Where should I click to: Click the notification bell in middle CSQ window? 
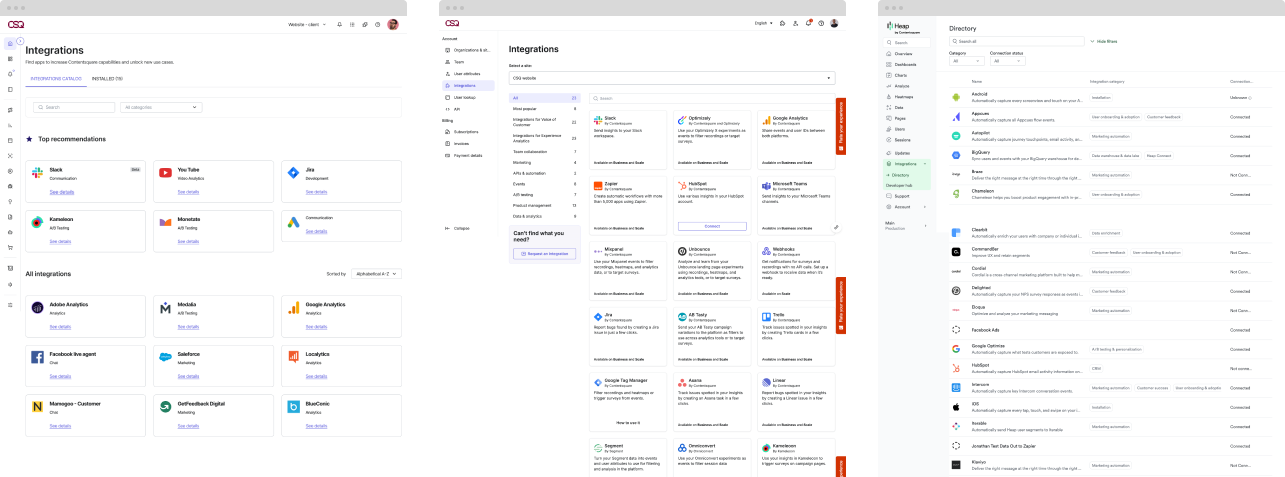[x=808, y=23]
